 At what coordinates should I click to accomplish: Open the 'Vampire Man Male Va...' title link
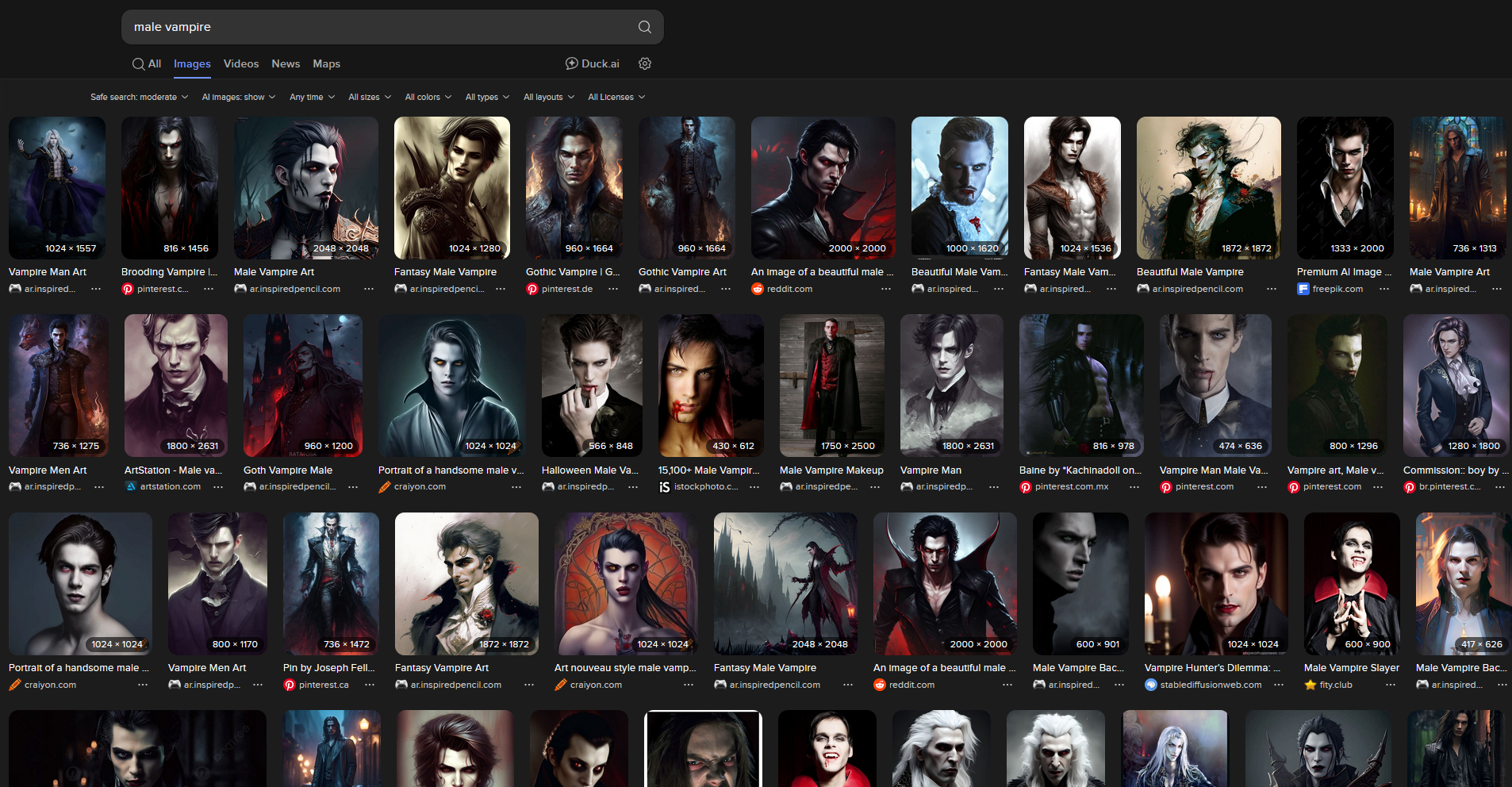(x=1214, y=470)
